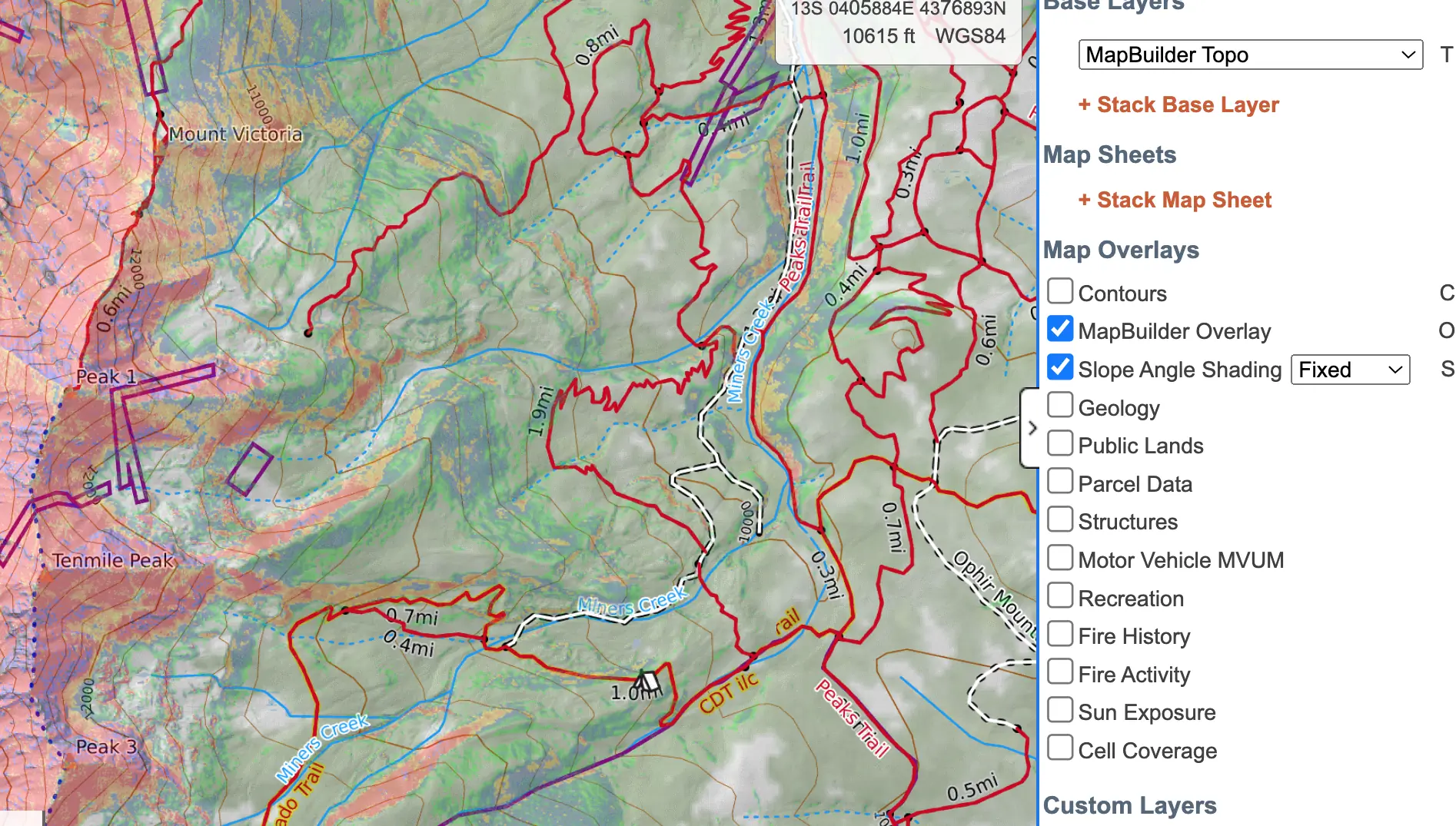Click the Stack Base Layer link
Image resolution: width=1456 pixels, height=826 pixels.
[1178, 104]
